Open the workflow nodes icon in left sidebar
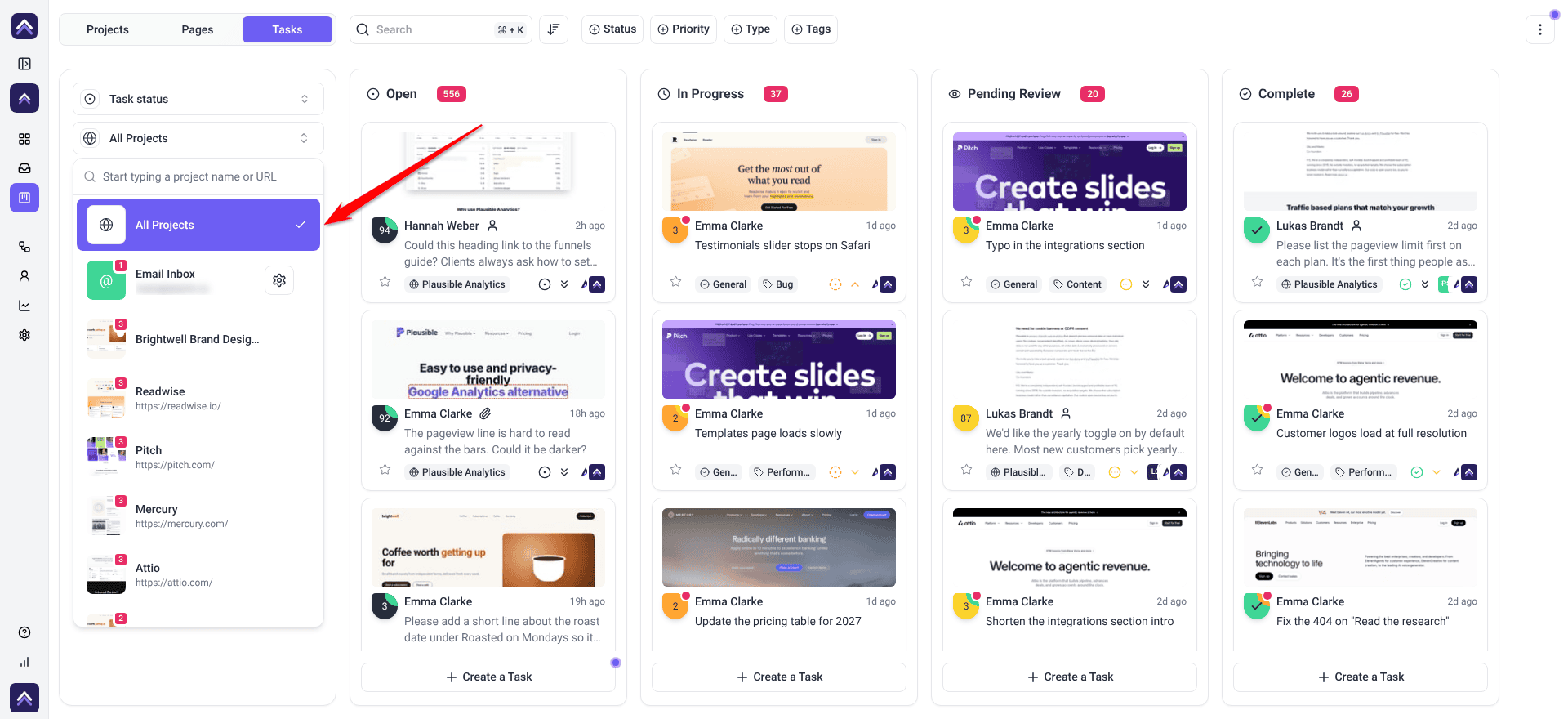This screenshot has height=719, width=1568. point(24,247)
